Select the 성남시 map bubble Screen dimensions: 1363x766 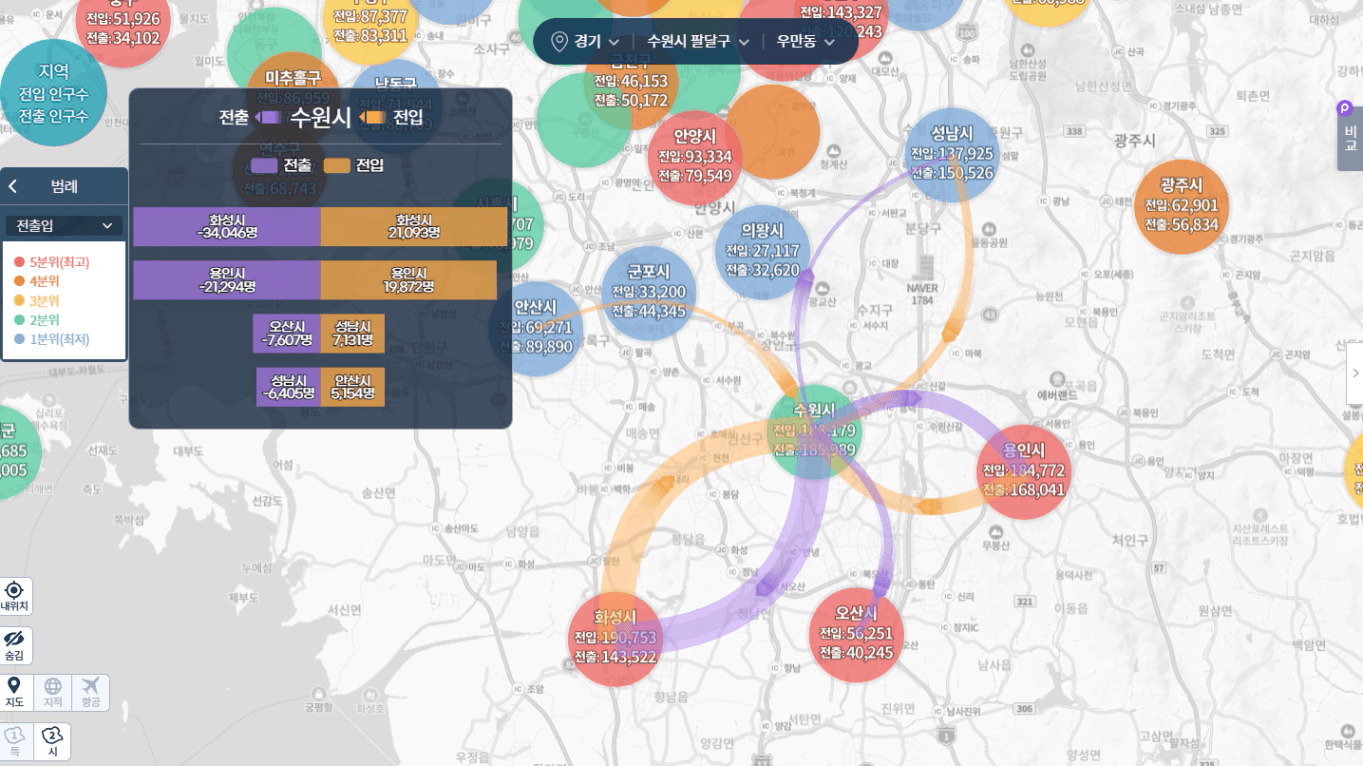click(951, 155)
